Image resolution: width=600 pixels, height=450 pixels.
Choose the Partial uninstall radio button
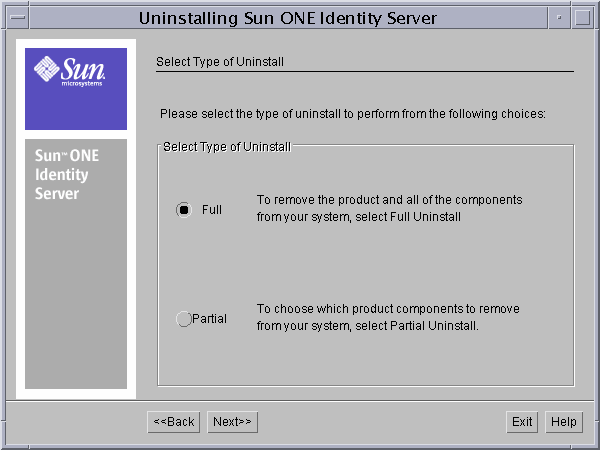pos(184,319)
